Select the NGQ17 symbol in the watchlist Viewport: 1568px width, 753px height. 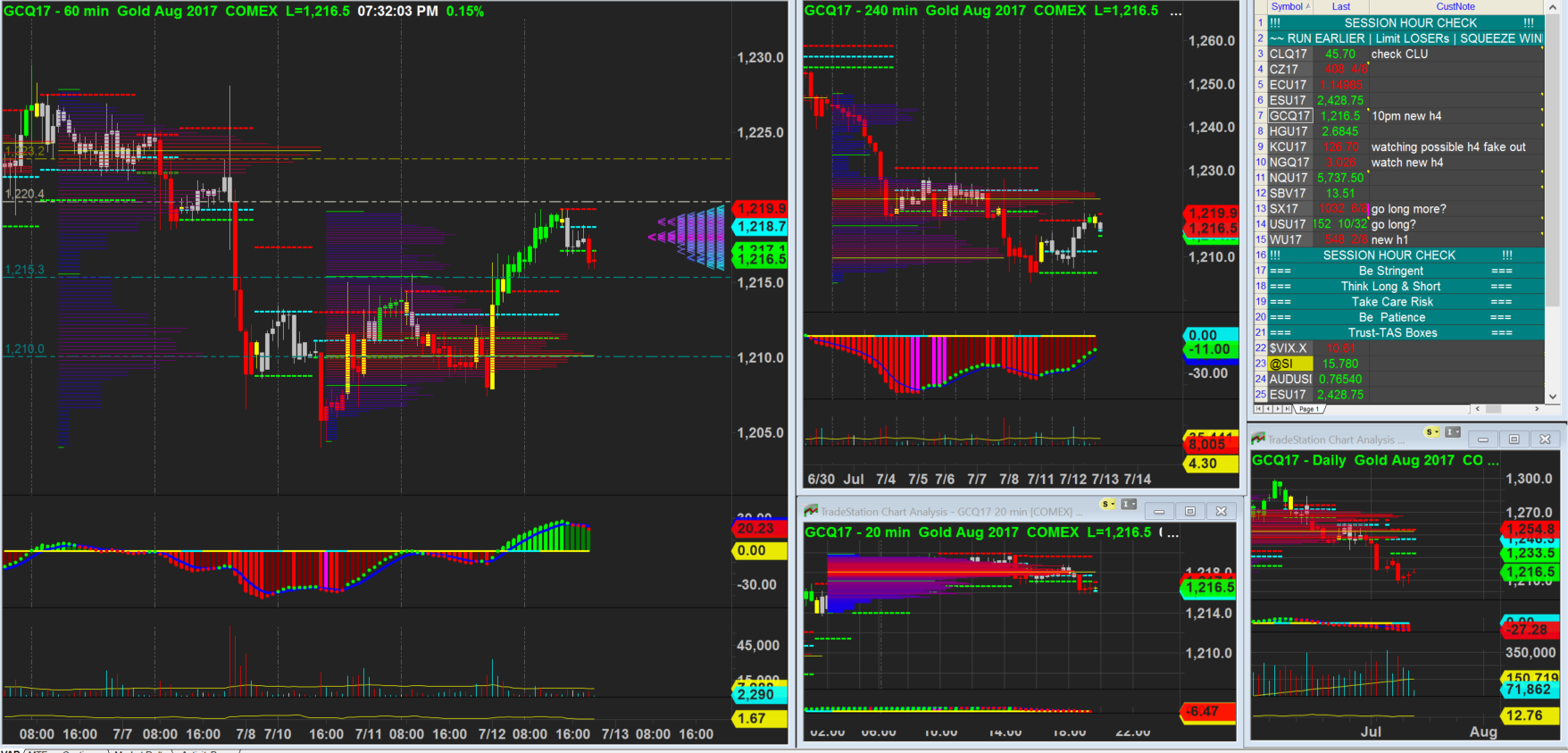pos(1289,163)
